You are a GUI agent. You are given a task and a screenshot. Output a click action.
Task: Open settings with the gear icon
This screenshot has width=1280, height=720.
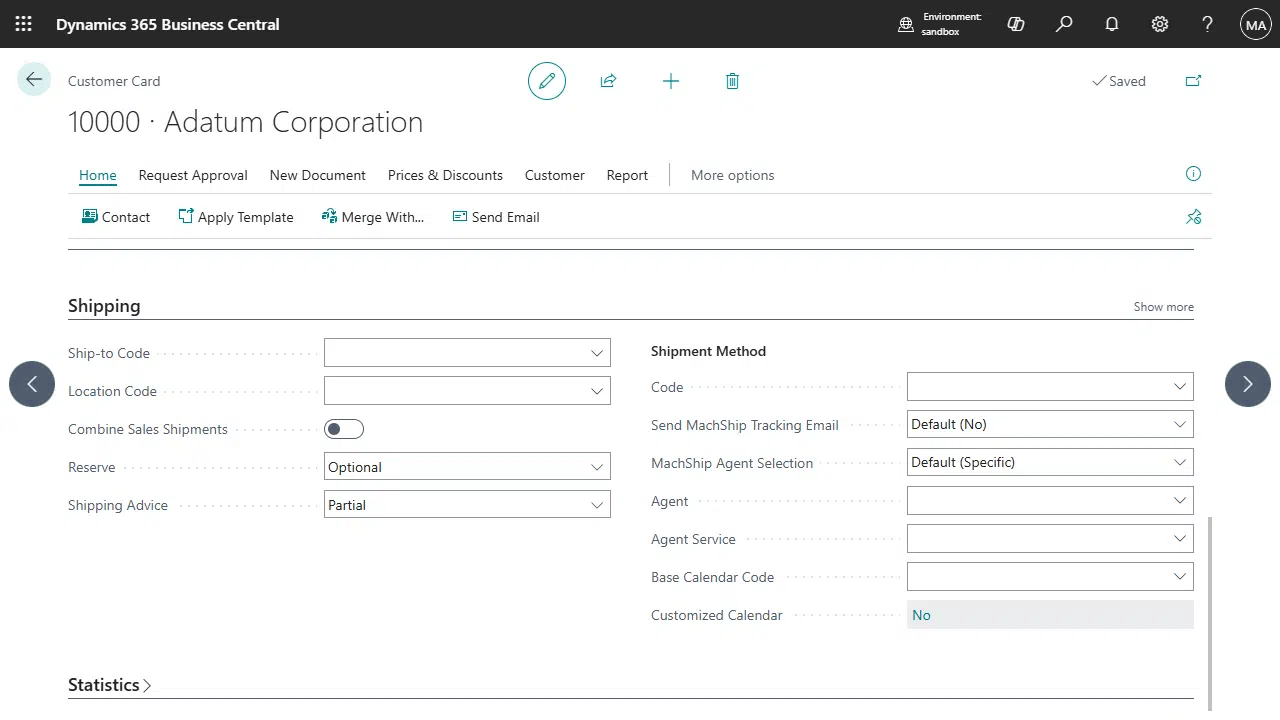(x=1159, y=23)
